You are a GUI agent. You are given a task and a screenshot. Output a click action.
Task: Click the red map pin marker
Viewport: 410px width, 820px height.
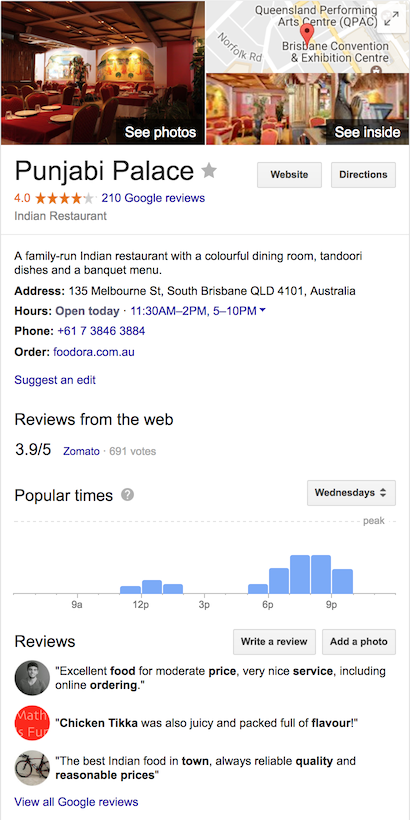pos(308,35)
